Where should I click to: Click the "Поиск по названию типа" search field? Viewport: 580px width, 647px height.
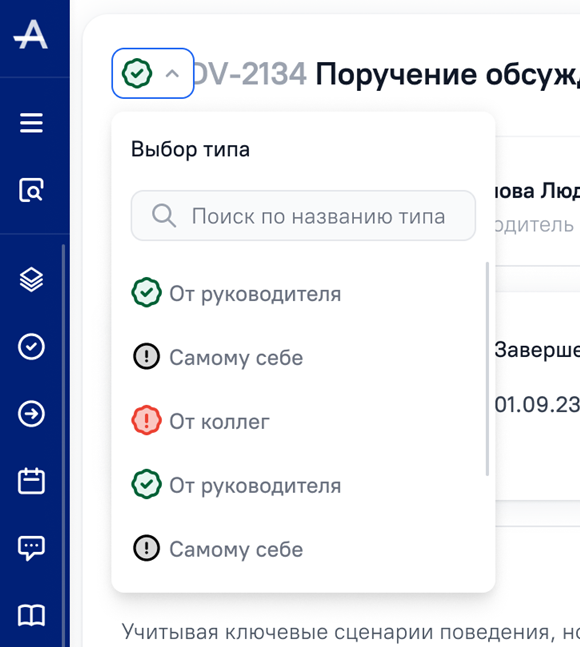(303, 216)
